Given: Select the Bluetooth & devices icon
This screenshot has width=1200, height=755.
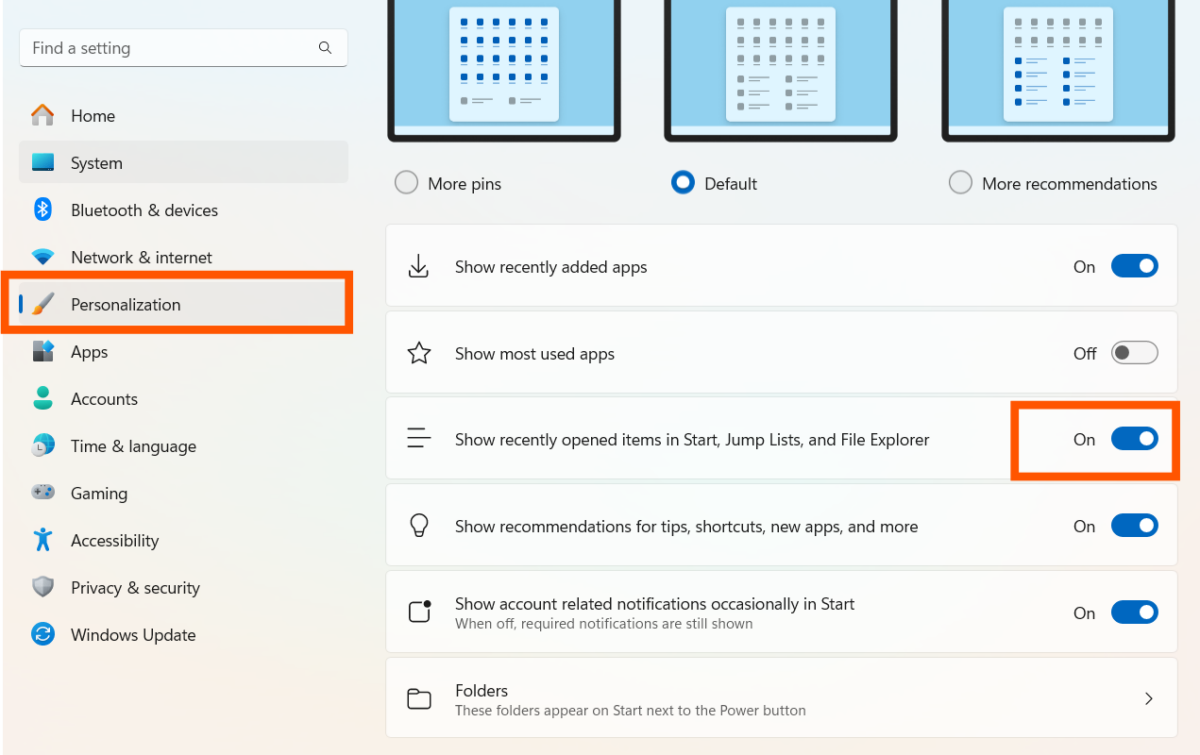Looking at the screenshot, I should 44,210.
